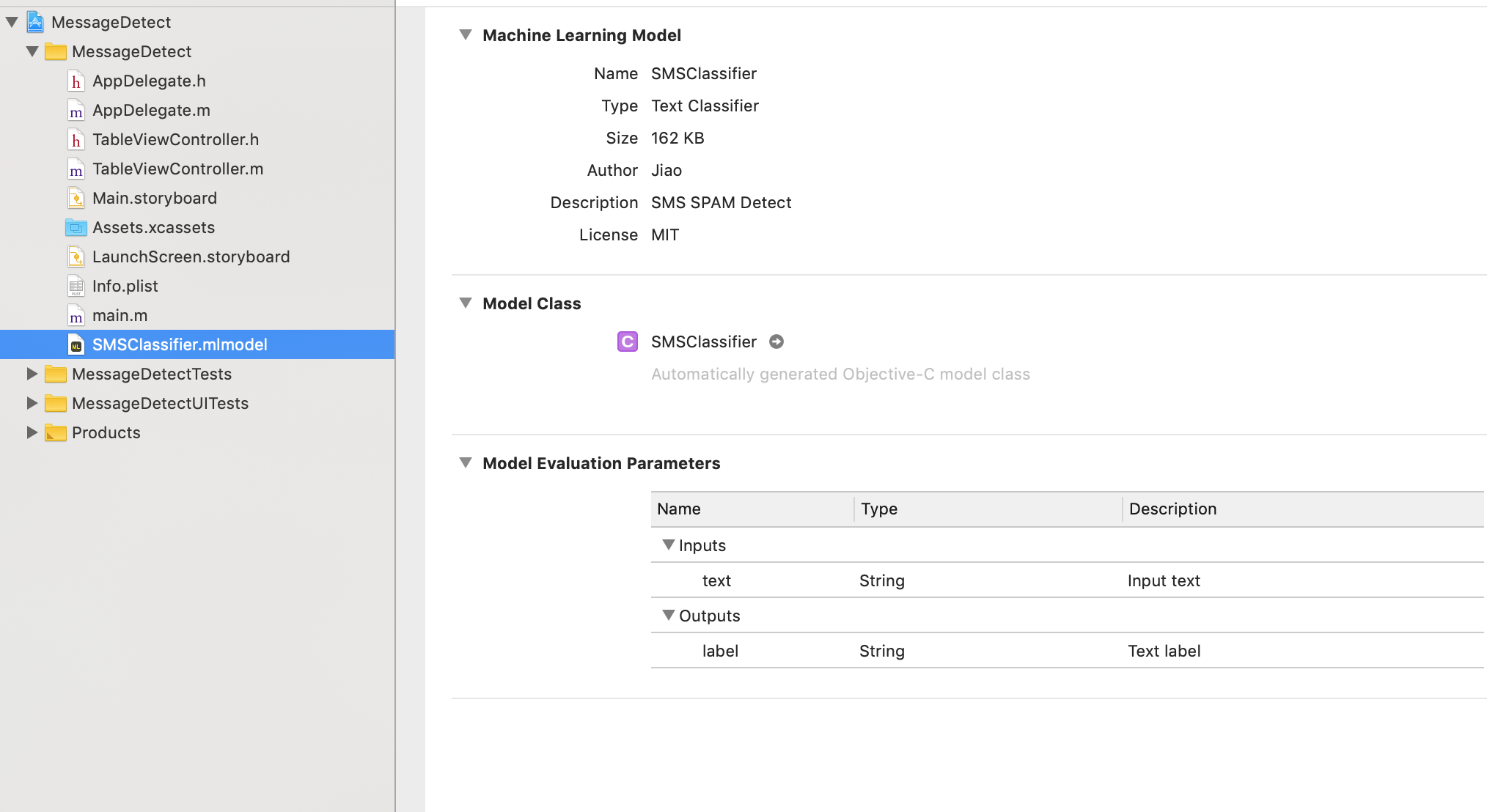Click the '162 KB' size value
The width and height of the screenshot is (1487, 812).
(x=678, y=138)
